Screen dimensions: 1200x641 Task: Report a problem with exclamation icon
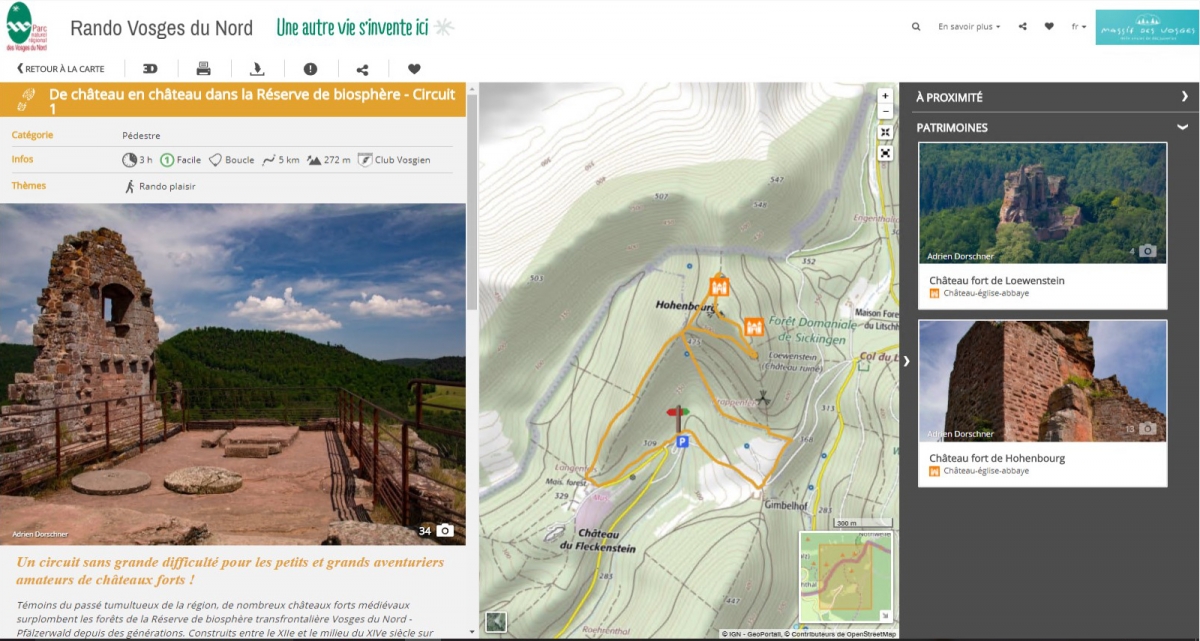[x=310, y=69]
